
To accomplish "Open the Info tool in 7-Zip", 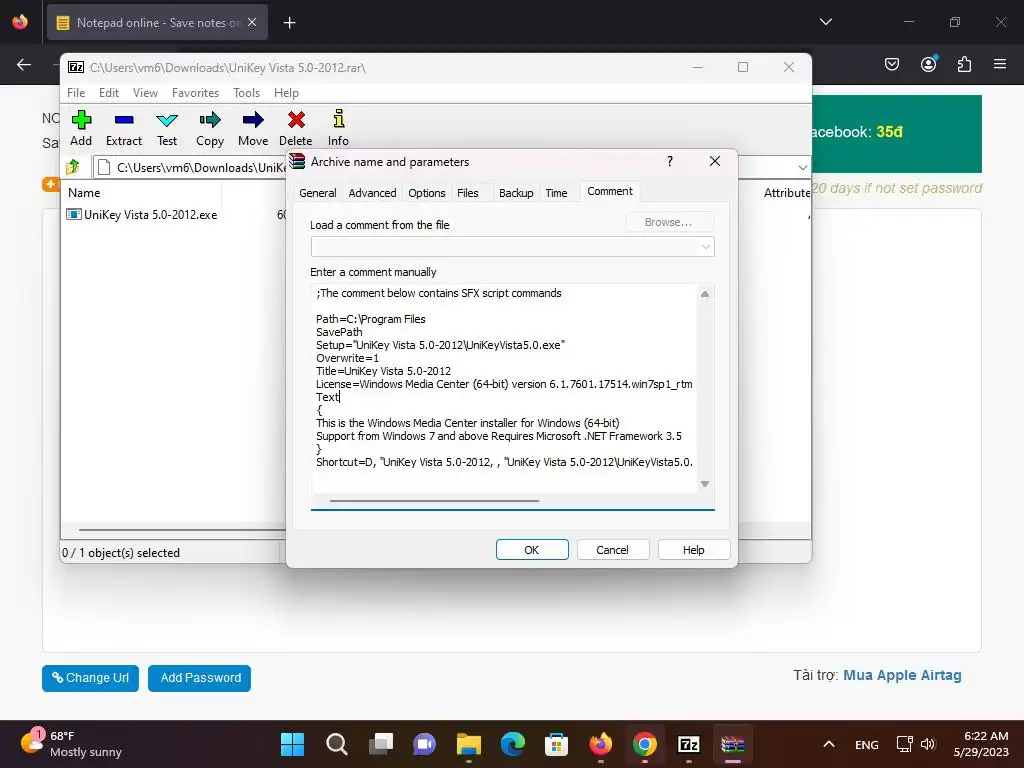I will 338,128.
